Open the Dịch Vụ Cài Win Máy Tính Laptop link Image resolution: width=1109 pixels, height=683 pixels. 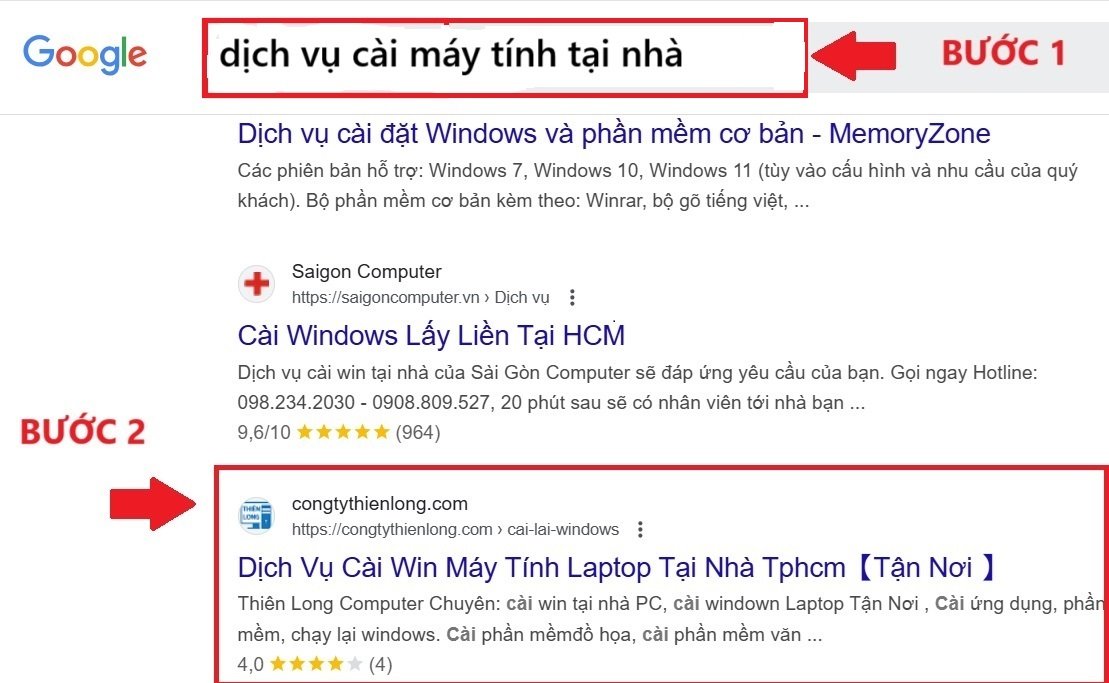617,567
